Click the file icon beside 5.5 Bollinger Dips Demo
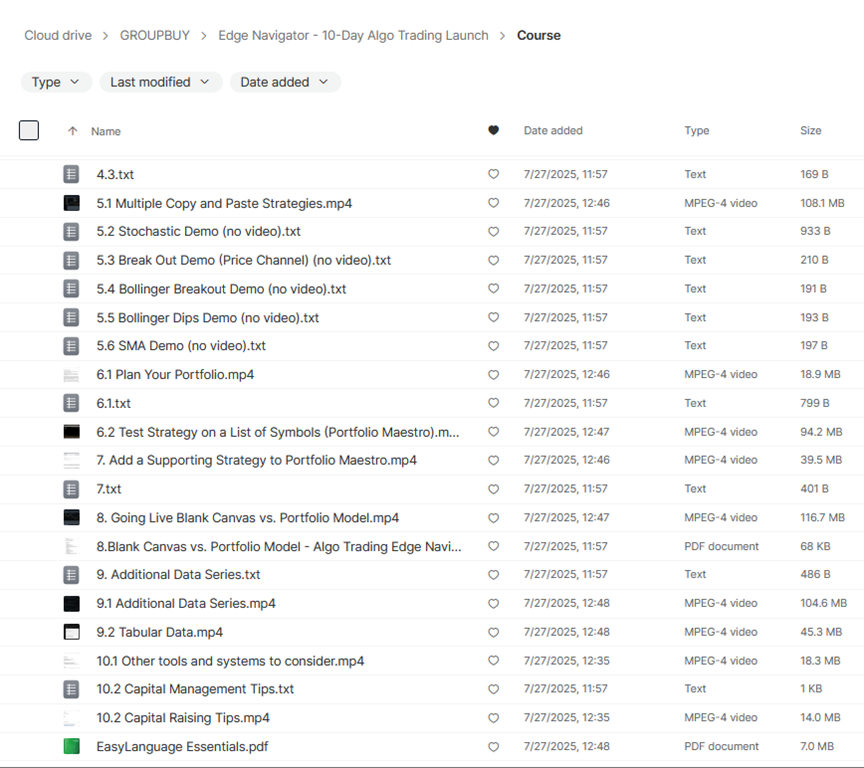 pyautogui.click(x=71, y=317)
